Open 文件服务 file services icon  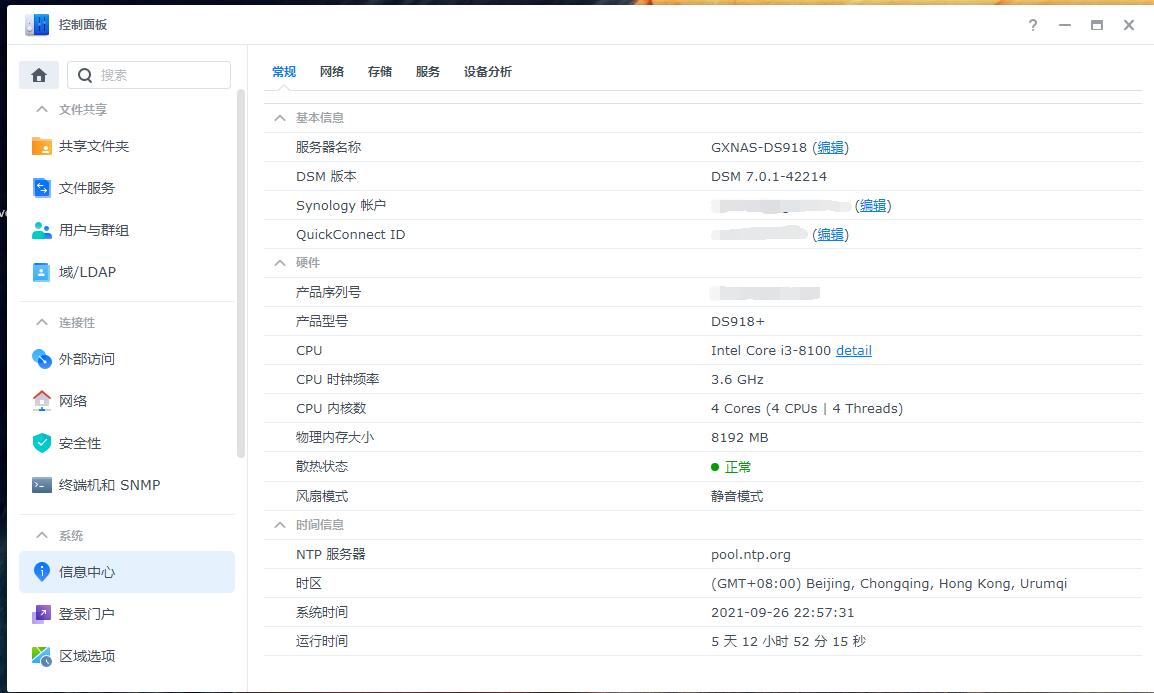(41, 188)
